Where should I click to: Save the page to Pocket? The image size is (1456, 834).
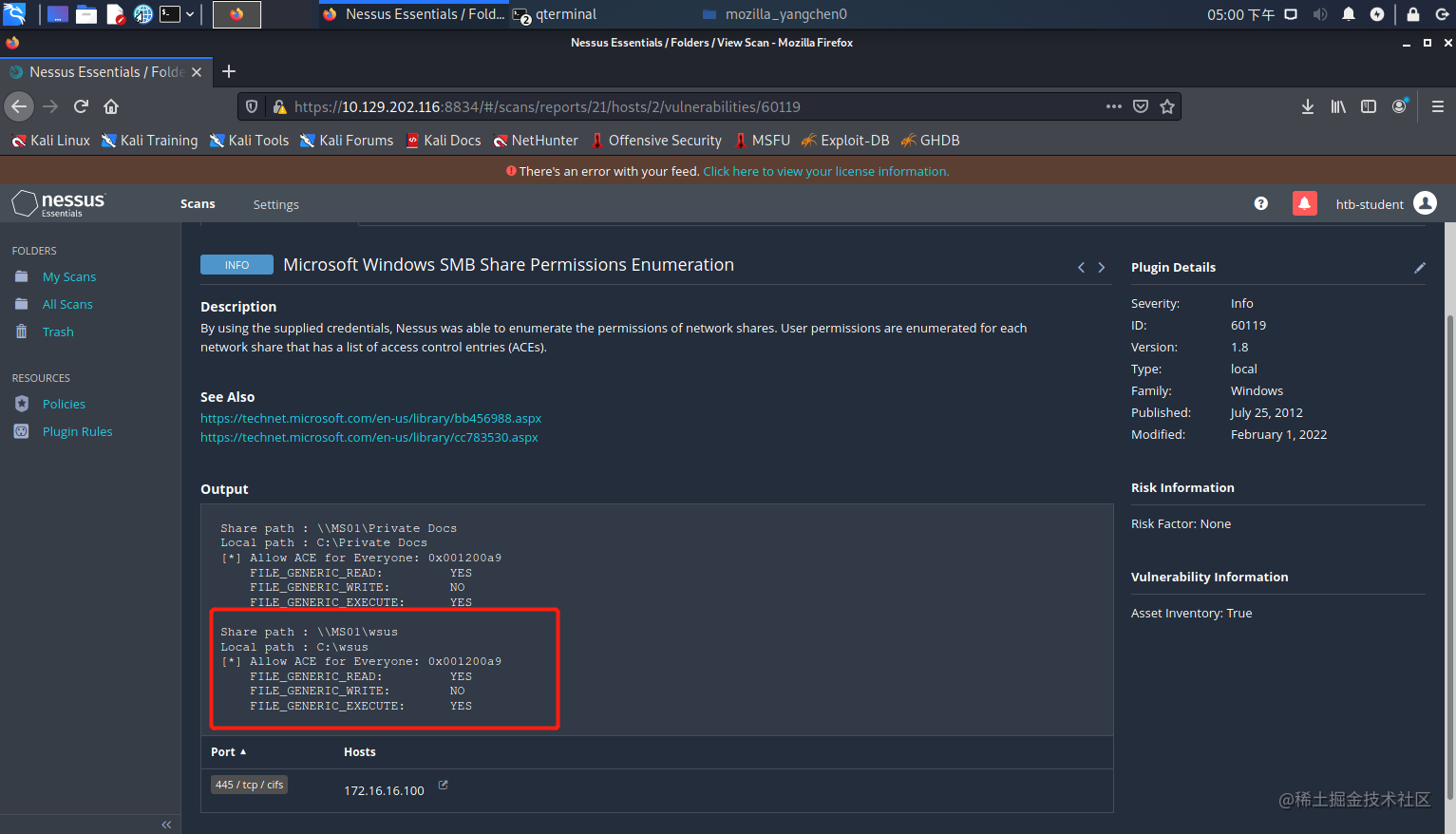tap(1141, 106)
